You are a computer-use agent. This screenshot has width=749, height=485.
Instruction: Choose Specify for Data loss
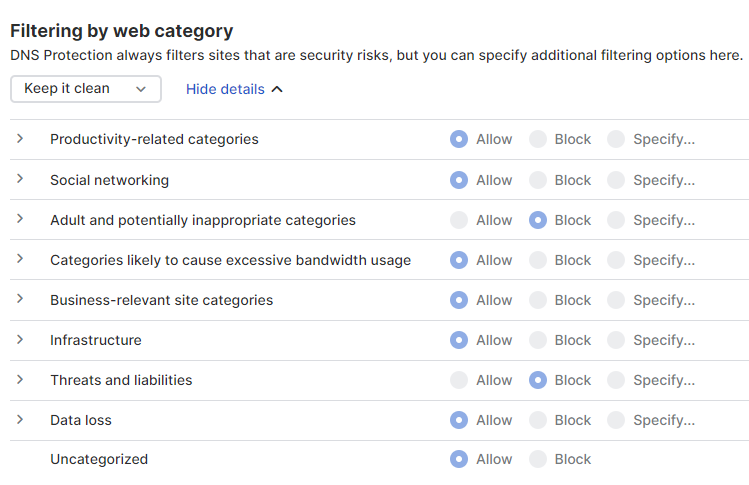(x=616, y=420)
